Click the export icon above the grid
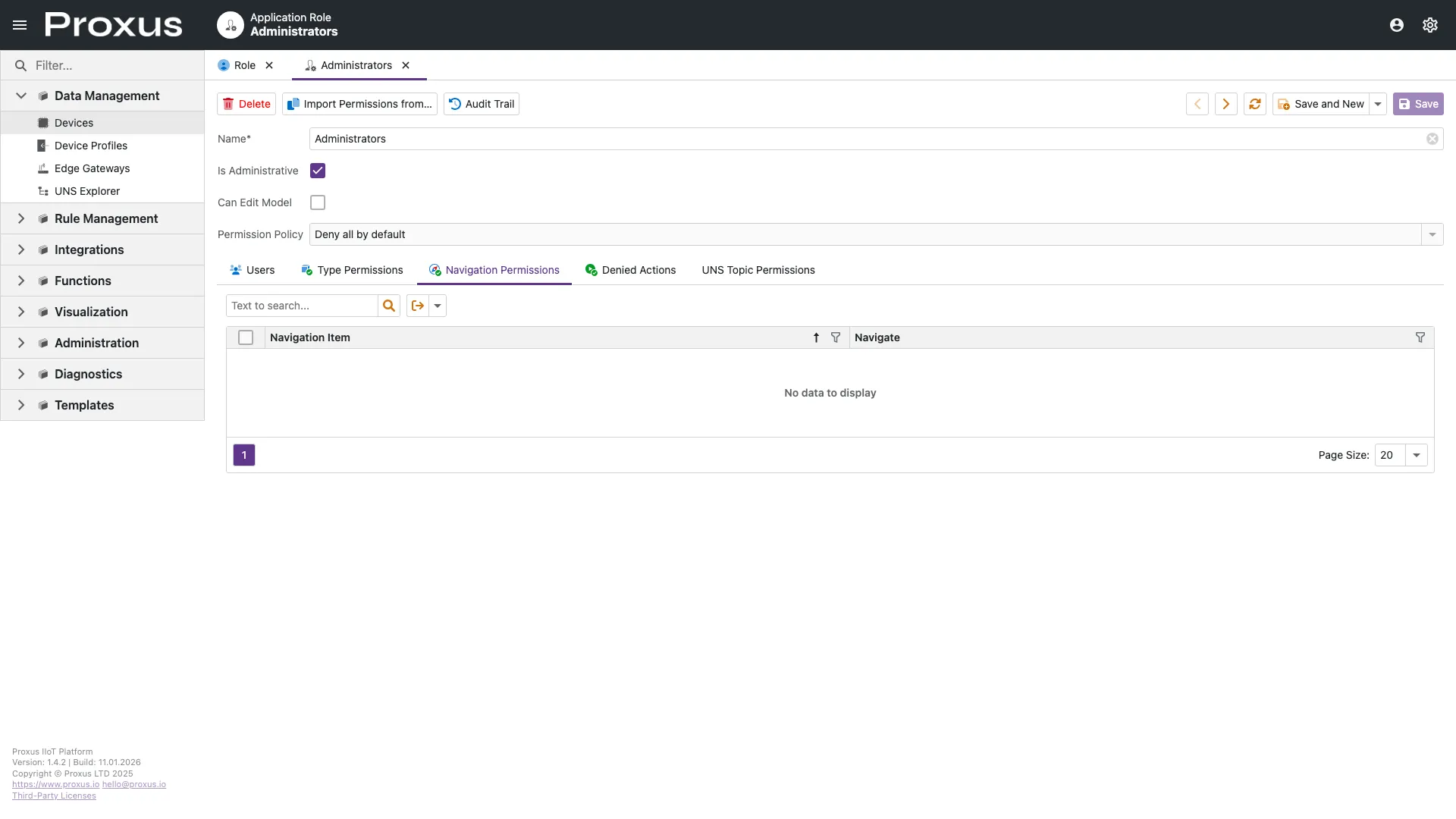Image resolution: width=1456 pixels, height=819 pixels. click(x=418, y=306)
